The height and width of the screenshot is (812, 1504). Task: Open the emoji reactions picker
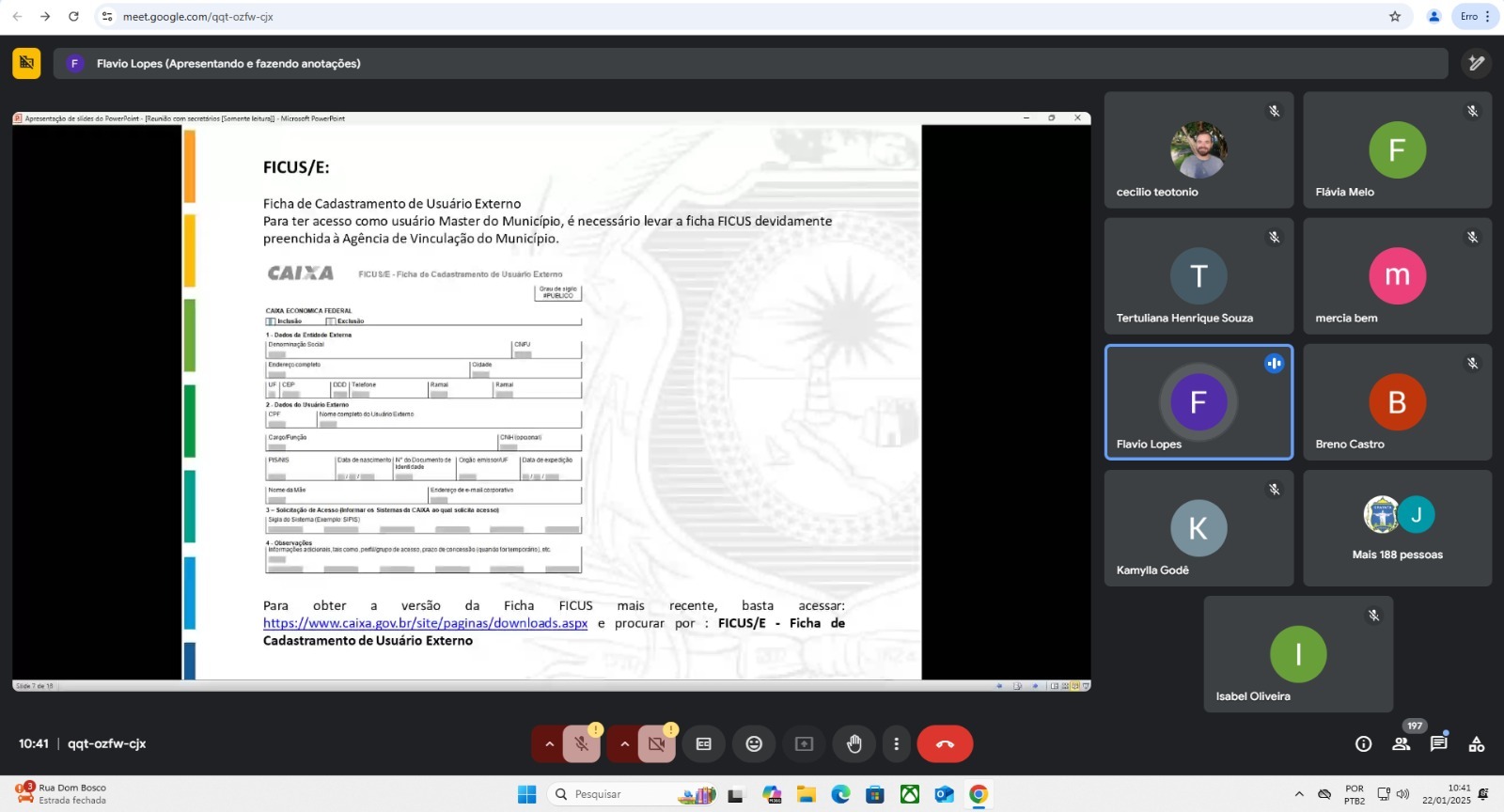(754, 744)
